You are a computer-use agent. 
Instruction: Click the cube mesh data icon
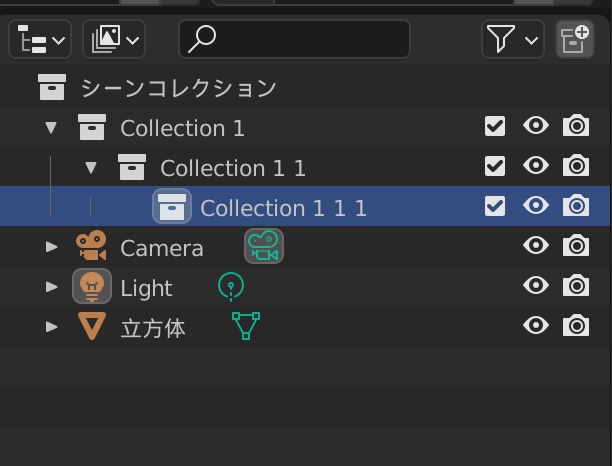245,326
